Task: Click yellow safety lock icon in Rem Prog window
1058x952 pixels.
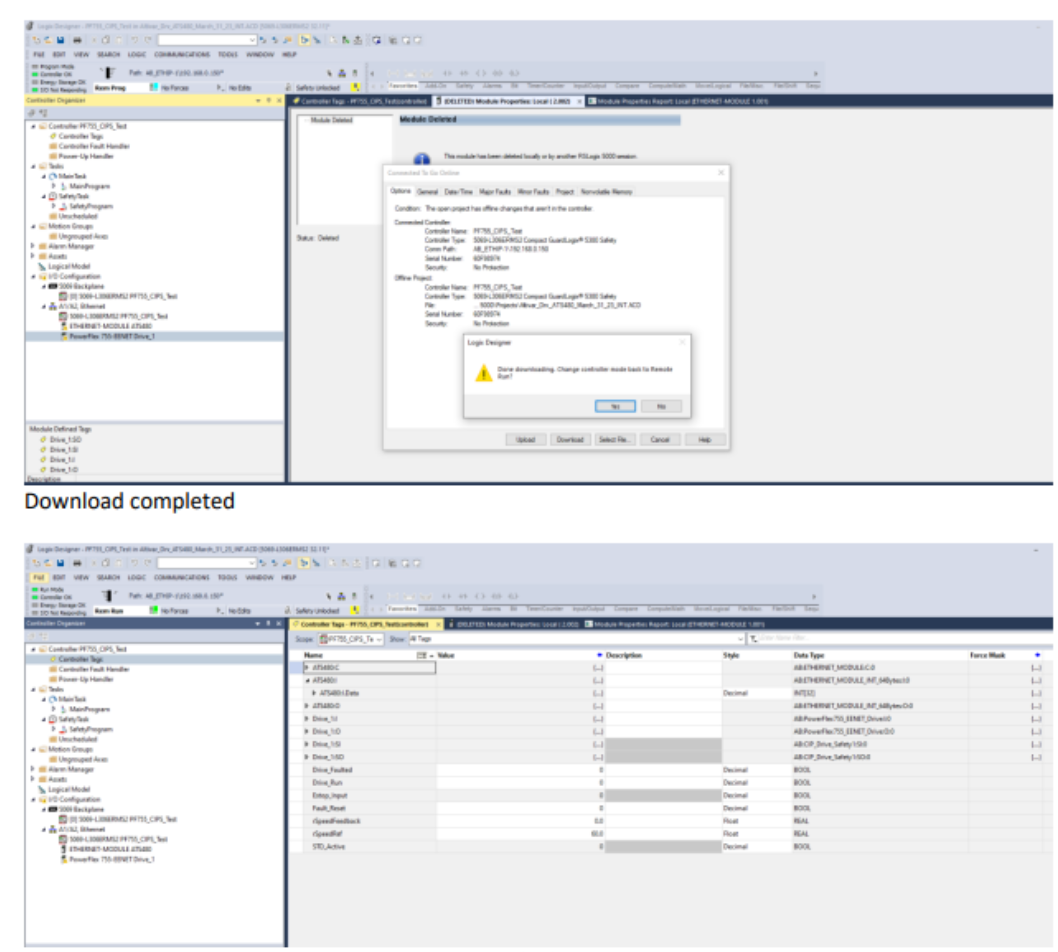Action: tap(355, 87)
